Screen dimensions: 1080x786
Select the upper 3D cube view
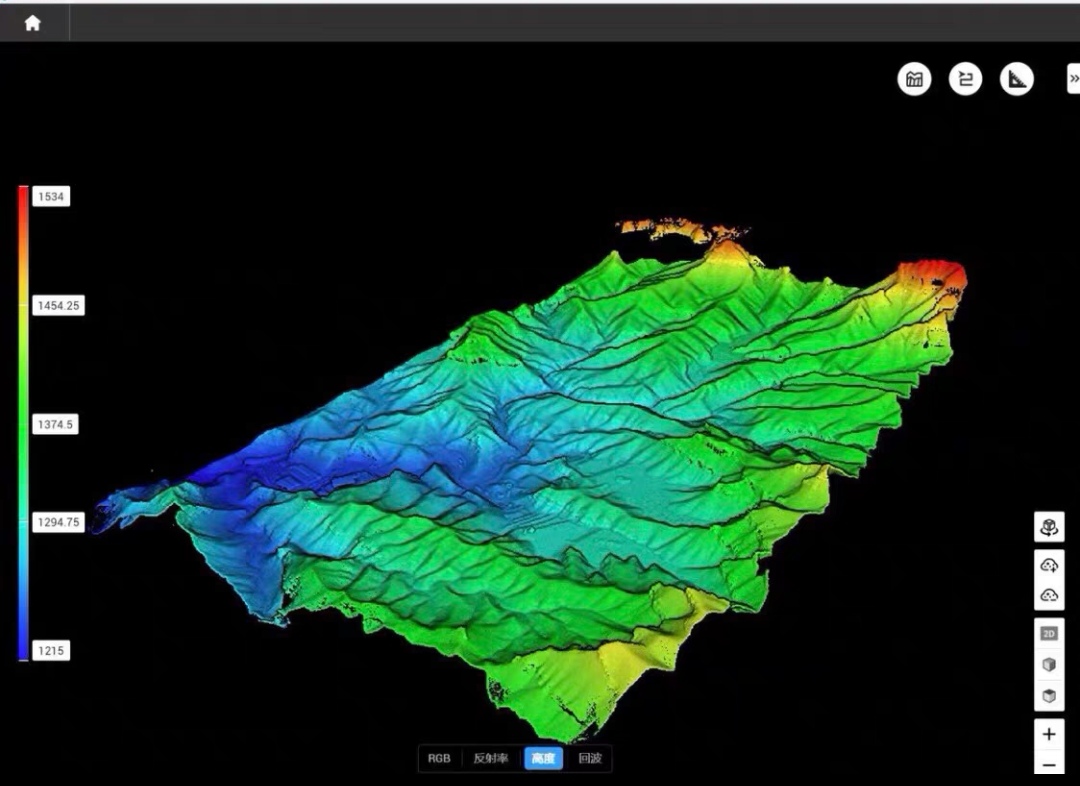(1049, 664)
